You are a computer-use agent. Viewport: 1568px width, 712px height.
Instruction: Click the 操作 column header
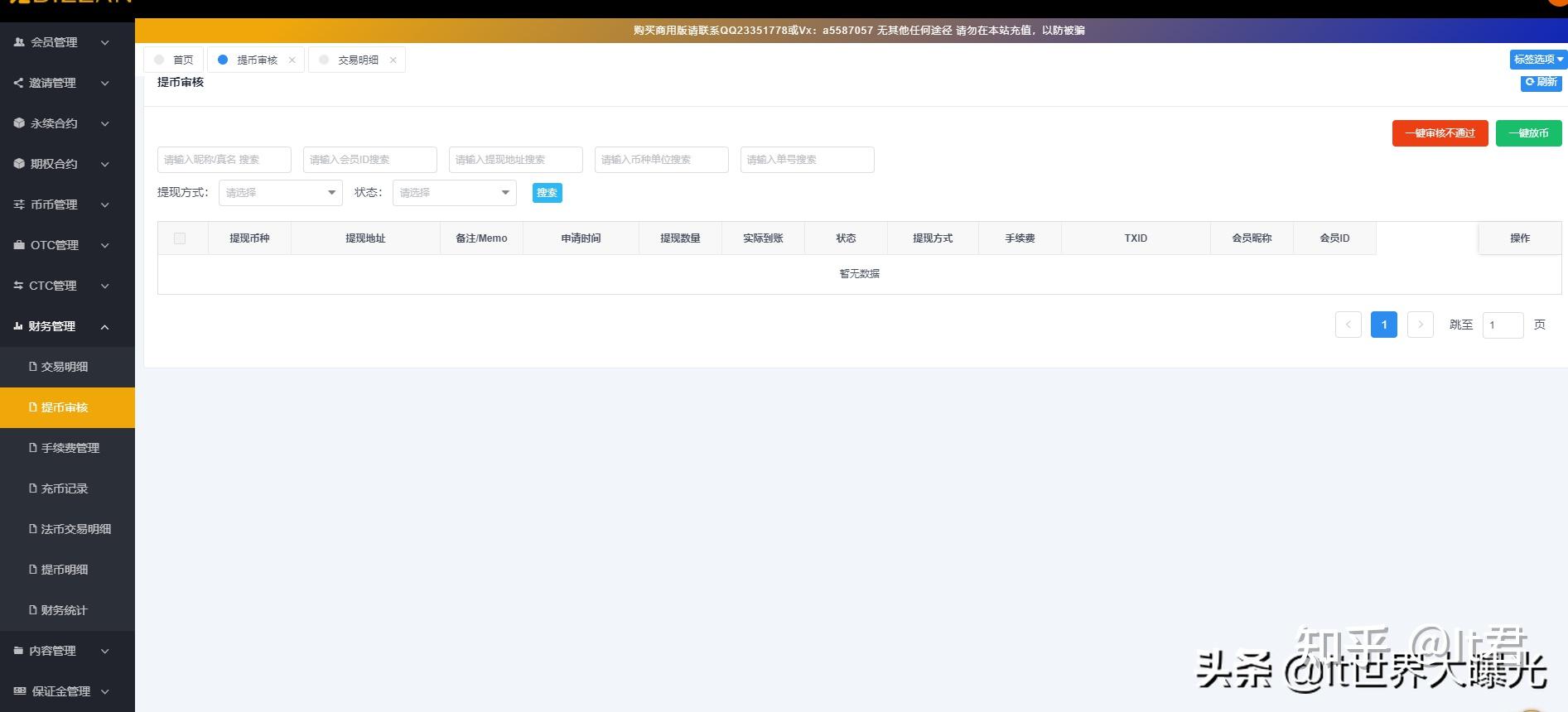[x=1520, y=238]
